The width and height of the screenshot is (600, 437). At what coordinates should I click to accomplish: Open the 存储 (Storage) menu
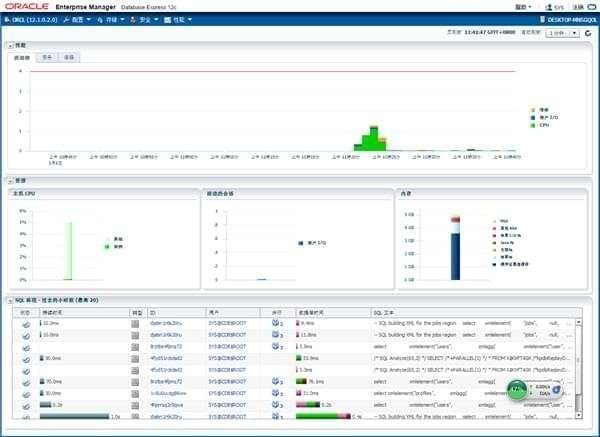(x=113, y=19)
